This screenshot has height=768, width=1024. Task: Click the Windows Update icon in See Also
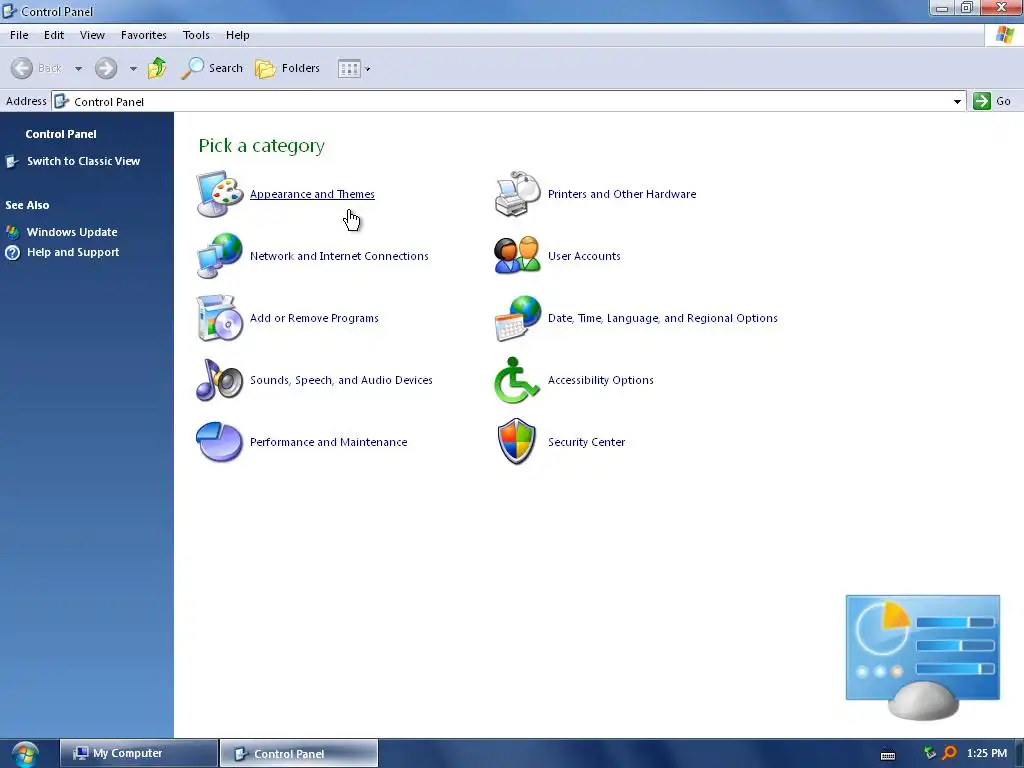(12, 232)
